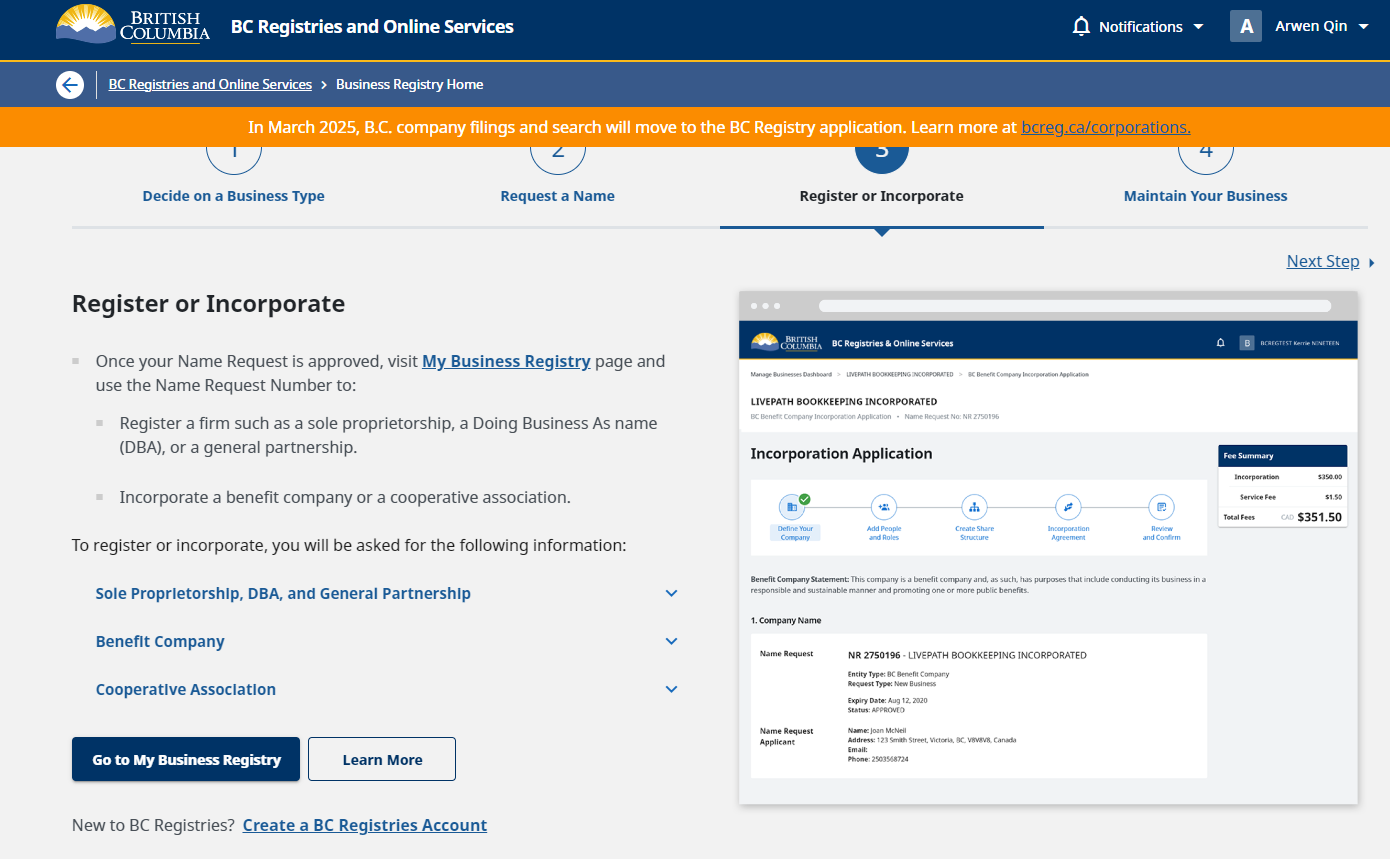Open the Notifications dropdown arrow
The width and height of the screenshot is (1390, 859).
[1198, 27]
